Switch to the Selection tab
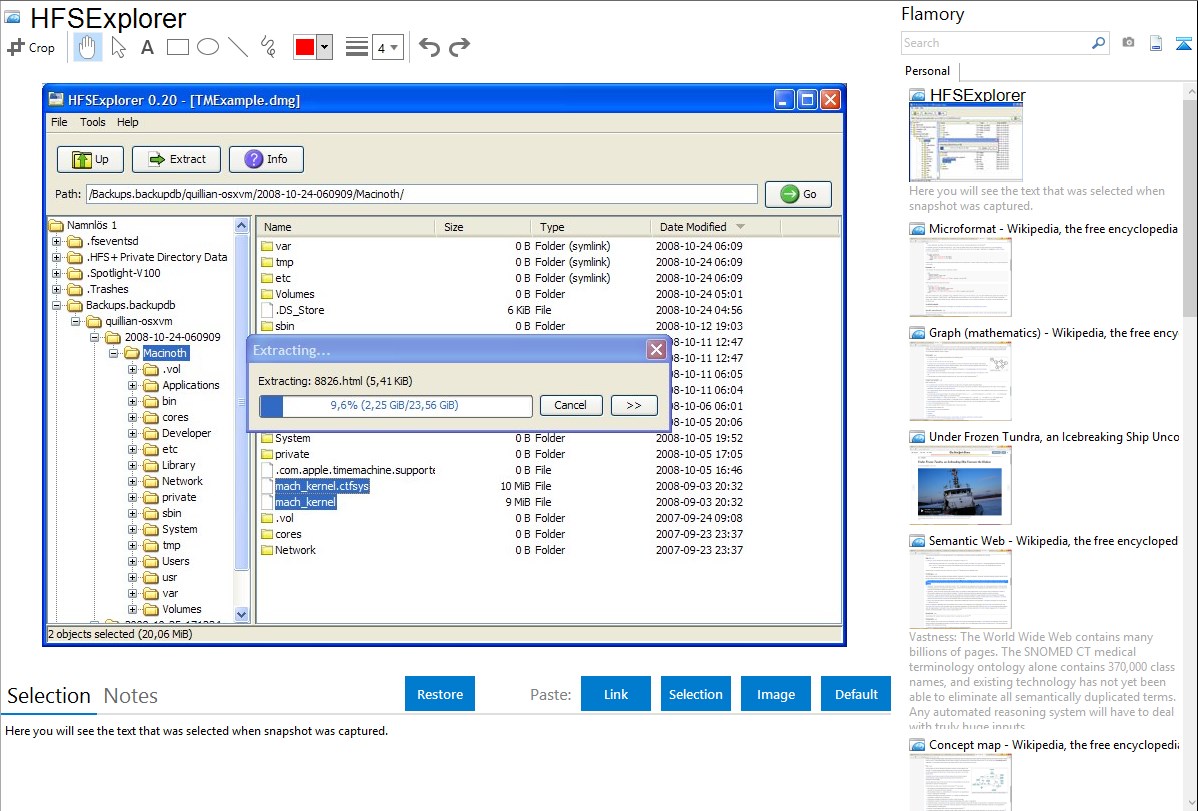This screenshot has width=1198, height=811. point(49,696)
